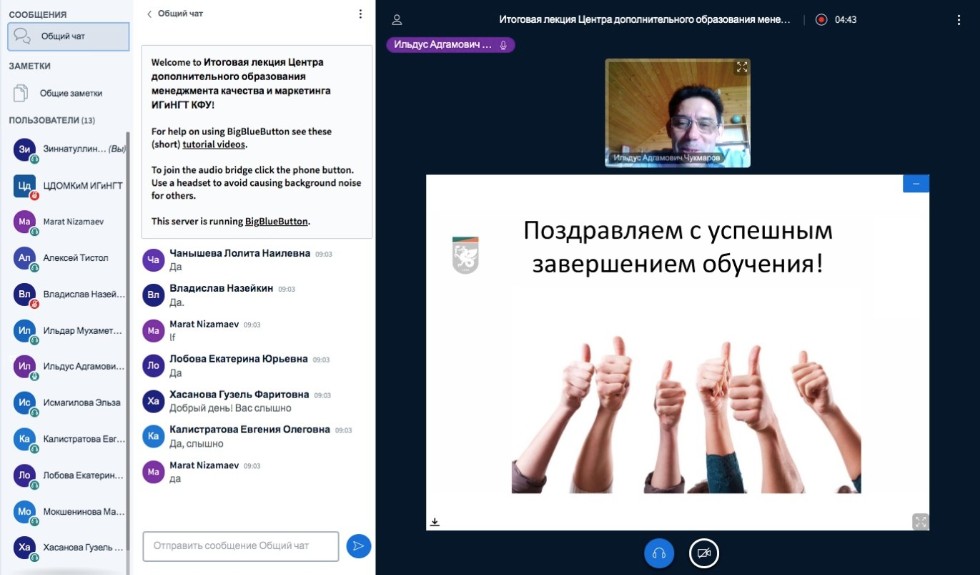This screenshot has height=575, width=980.
Task: Select Общий чат in the sidebar
Action: point(69,36)
